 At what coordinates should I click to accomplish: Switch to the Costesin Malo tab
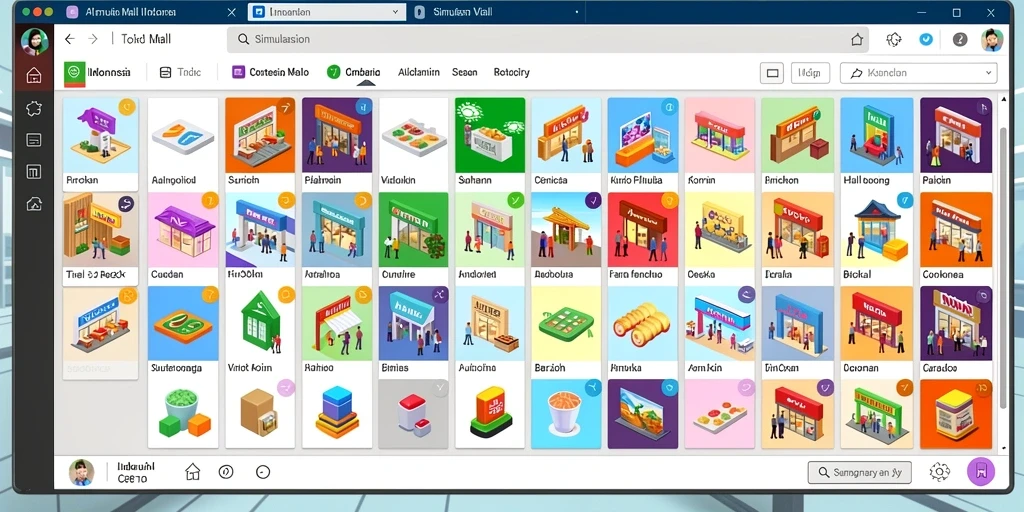[x=270, y=72]
